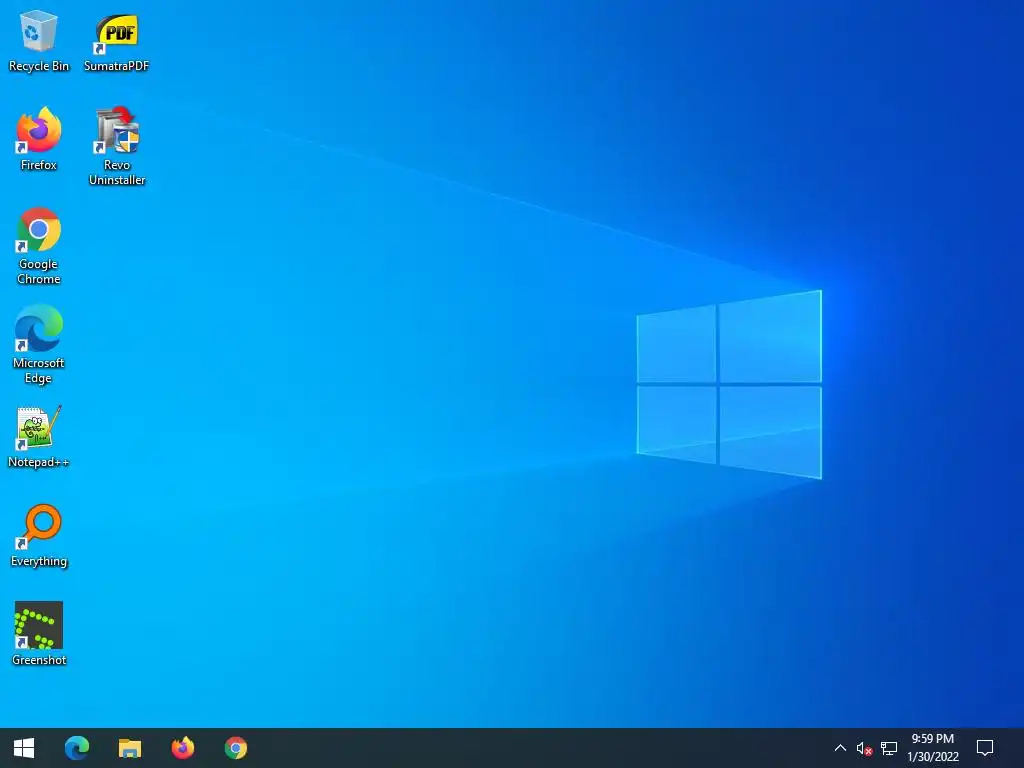Select the Revo Uninstaller desktop shortcut
The image size is (1024, 768).
click(117, 146)
